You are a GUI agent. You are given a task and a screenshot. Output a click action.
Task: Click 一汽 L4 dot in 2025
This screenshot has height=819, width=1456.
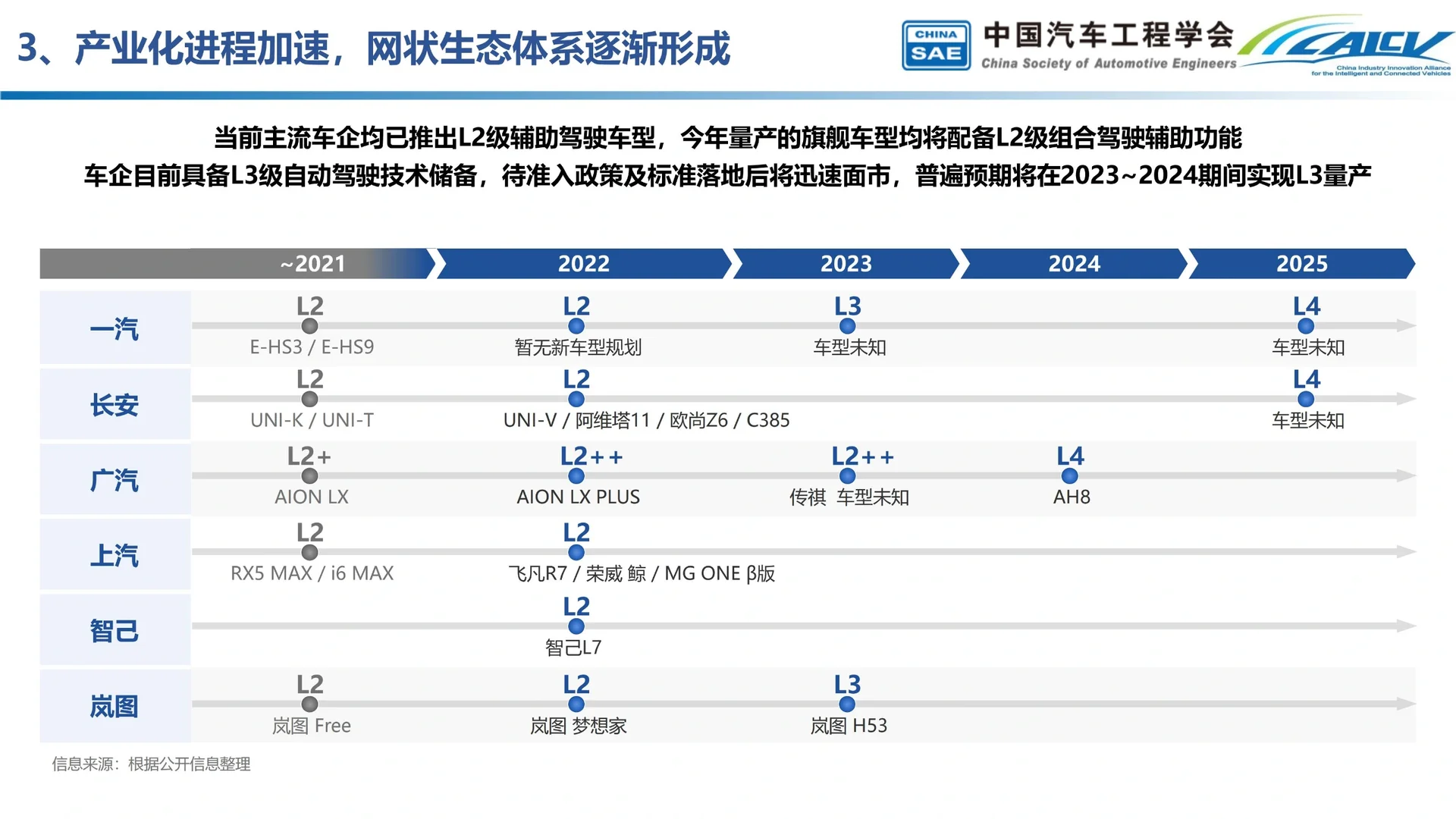pos(1306,326)
